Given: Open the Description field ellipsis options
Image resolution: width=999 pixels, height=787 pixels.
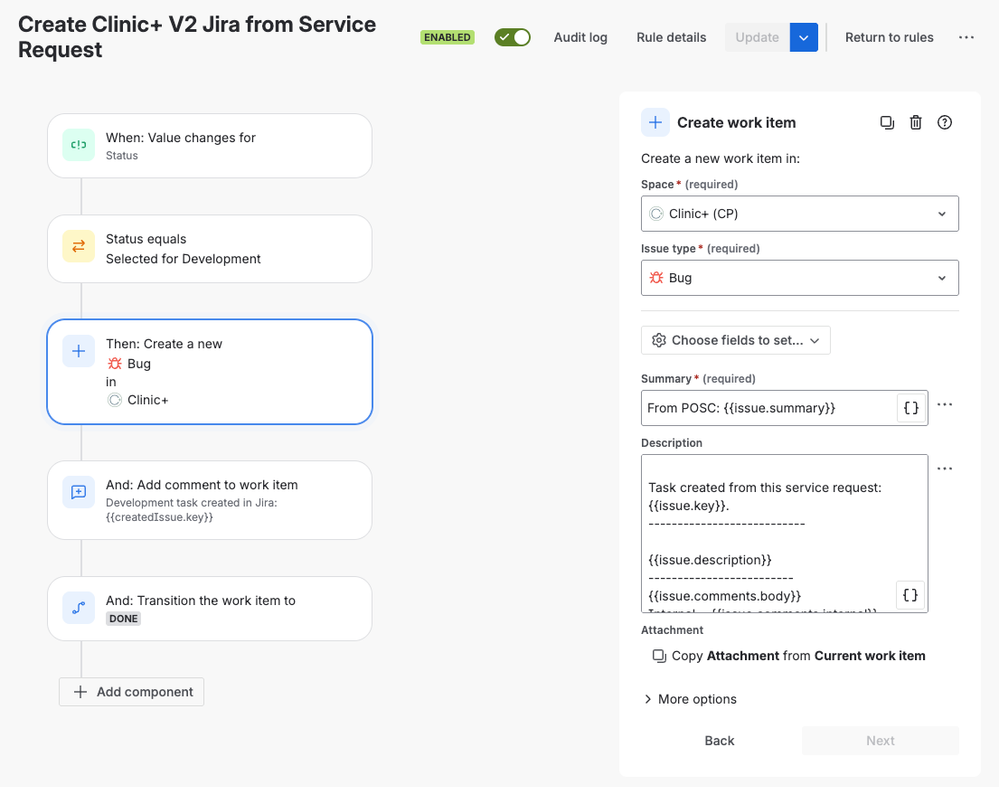Looking at the screenshot, I should 945,468.
